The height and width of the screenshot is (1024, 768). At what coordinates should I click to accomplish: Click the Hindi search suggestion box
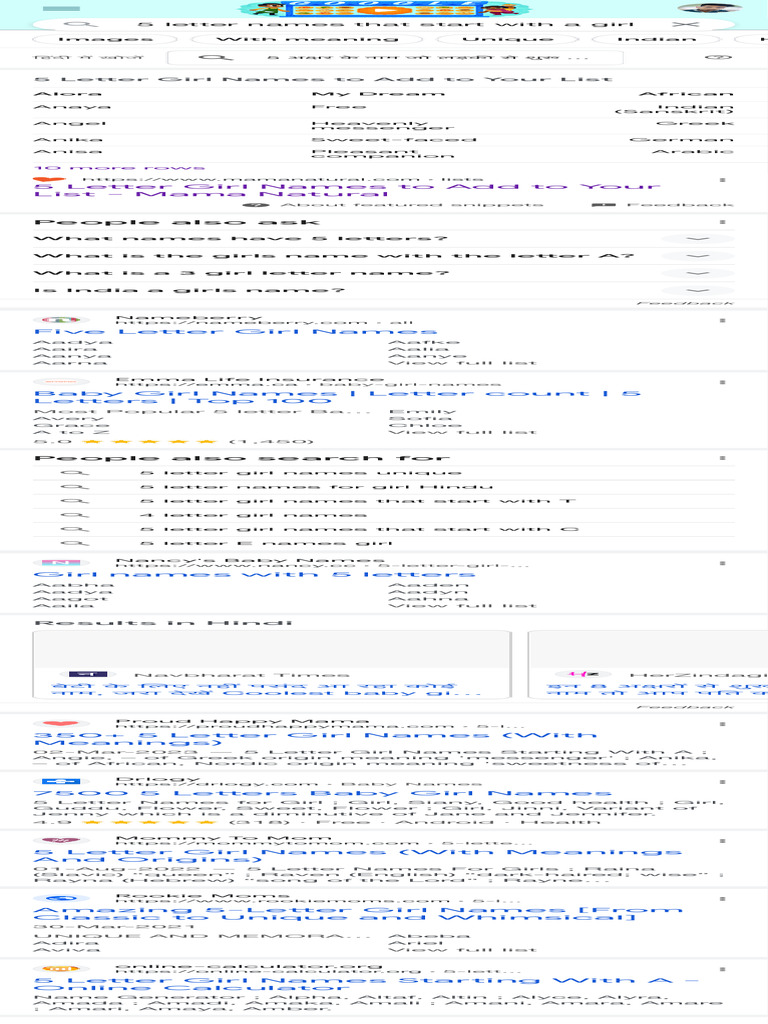tap(396, 57)
